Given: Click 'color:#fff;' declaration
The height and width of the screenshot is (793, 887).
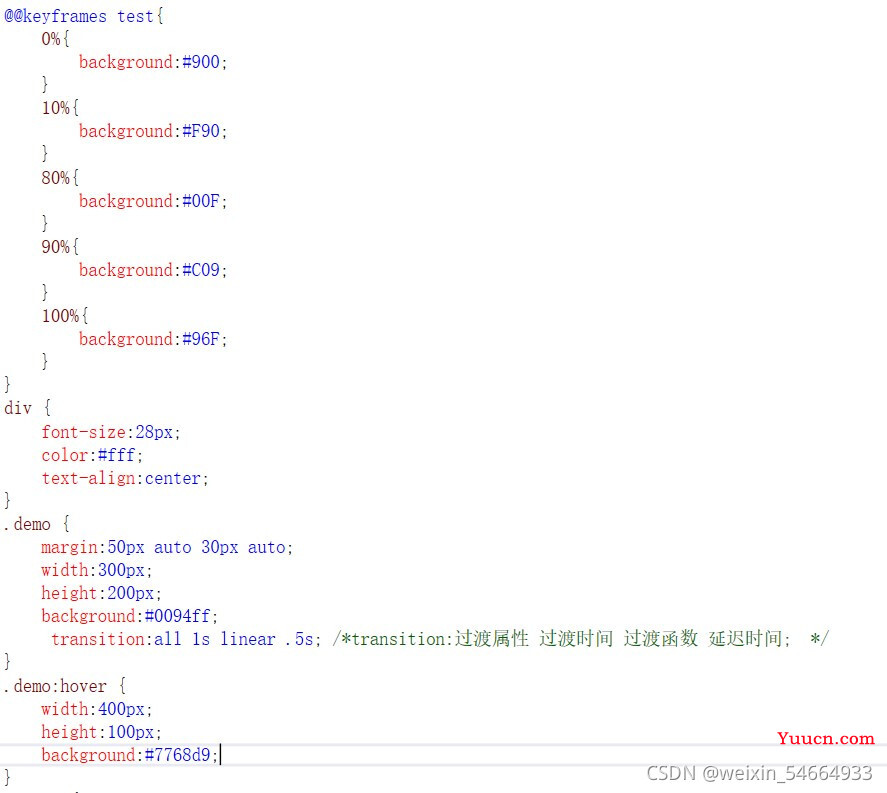Looking at the screenshot, I should pyautogui.click(x=92, y=455).
